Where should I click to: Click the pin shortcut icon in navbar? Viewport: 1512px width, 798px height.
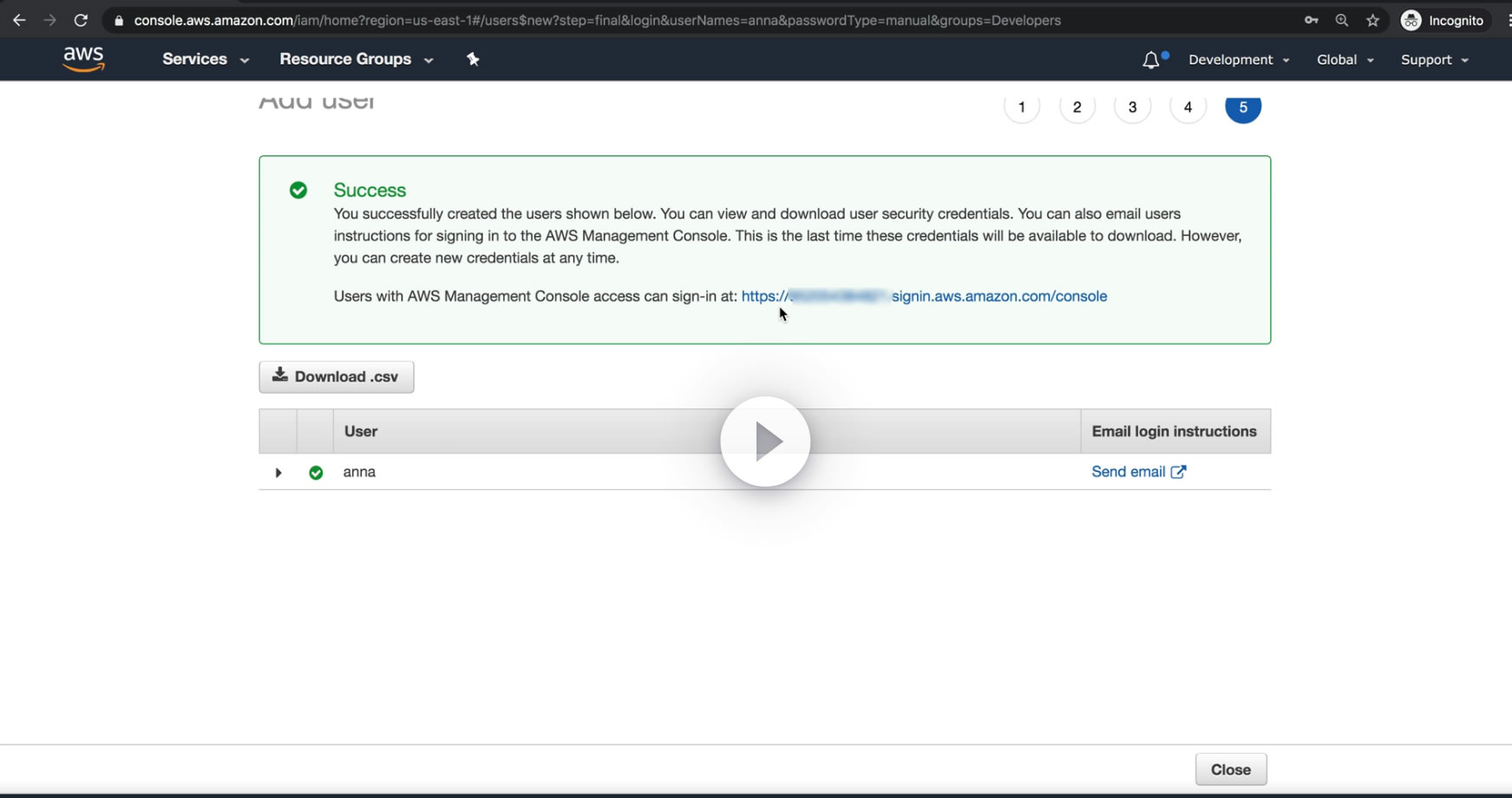click(473, 59)
